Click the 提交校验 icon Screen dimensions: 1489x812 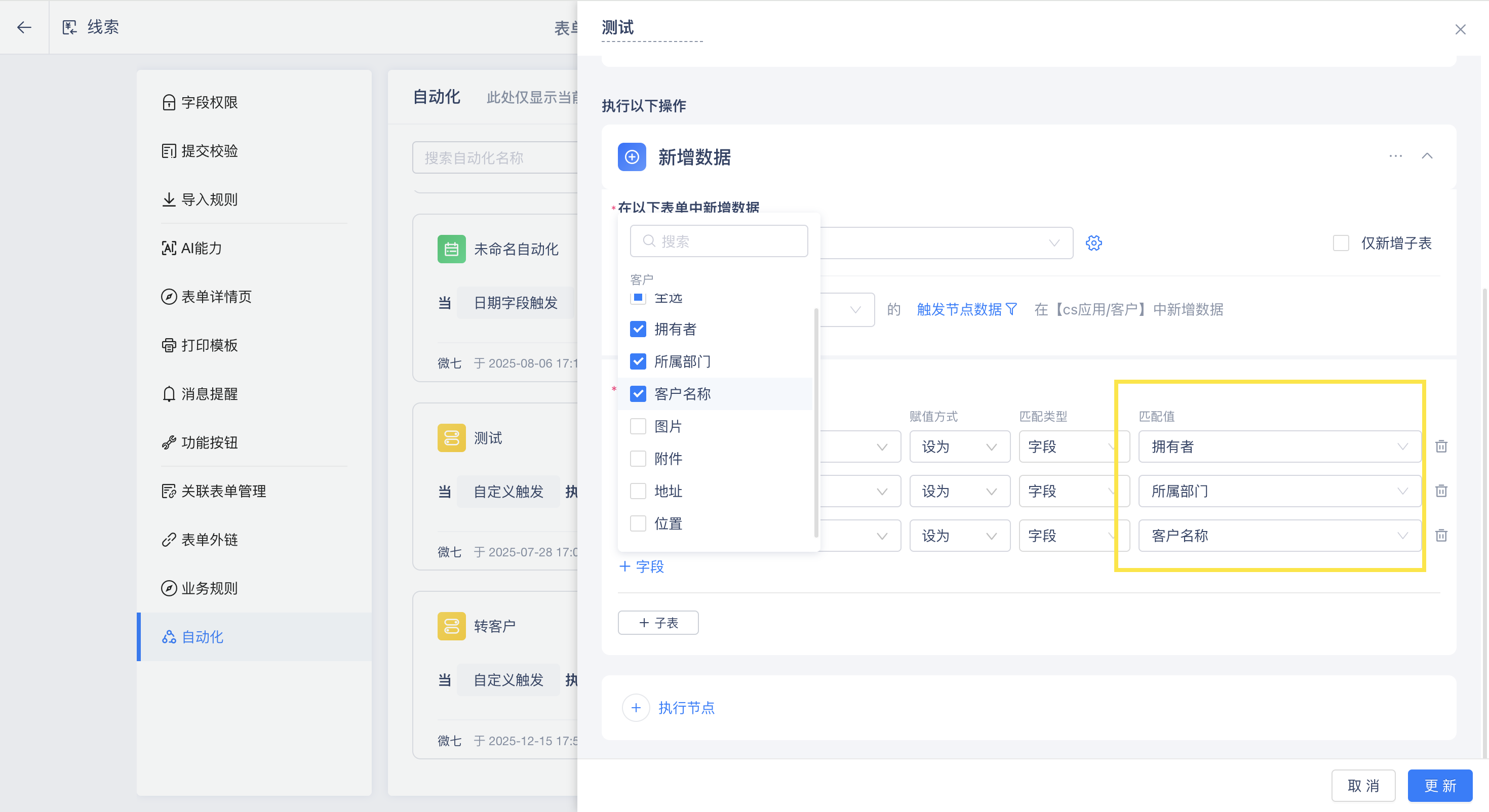169,151
